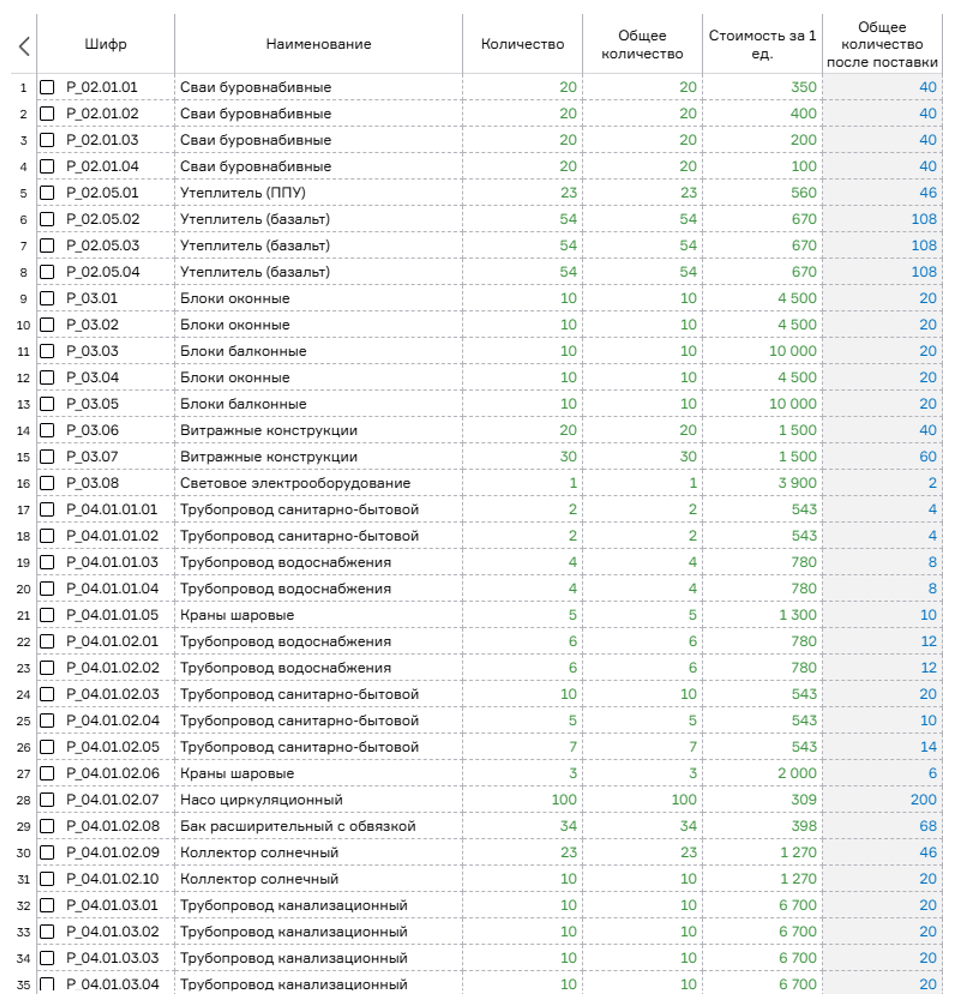
Task: Click Общее количество после поставки header
Action: coord(882,44)
